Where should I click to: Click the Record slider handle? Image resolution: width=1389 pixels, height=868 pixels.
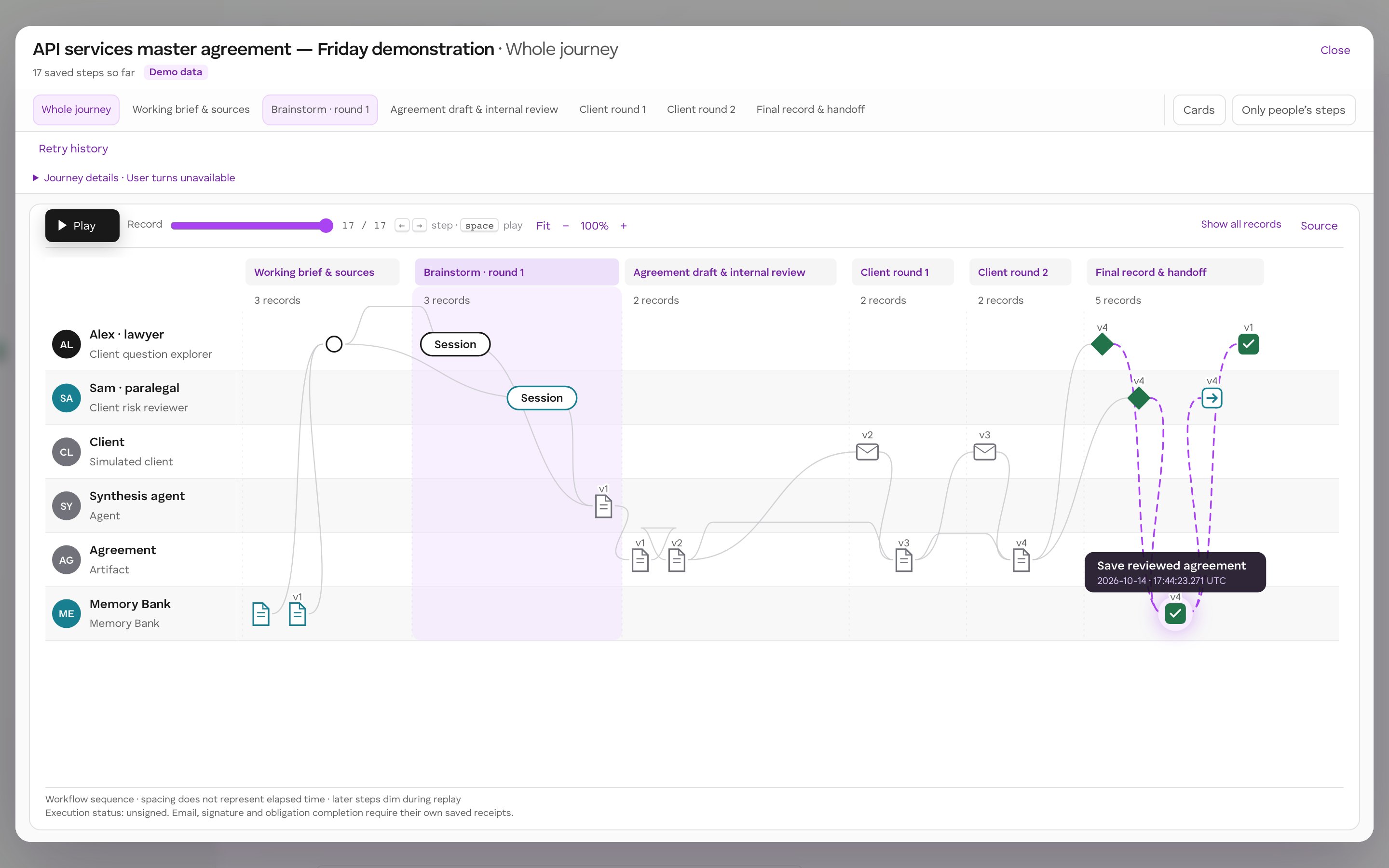pos(326,226)
